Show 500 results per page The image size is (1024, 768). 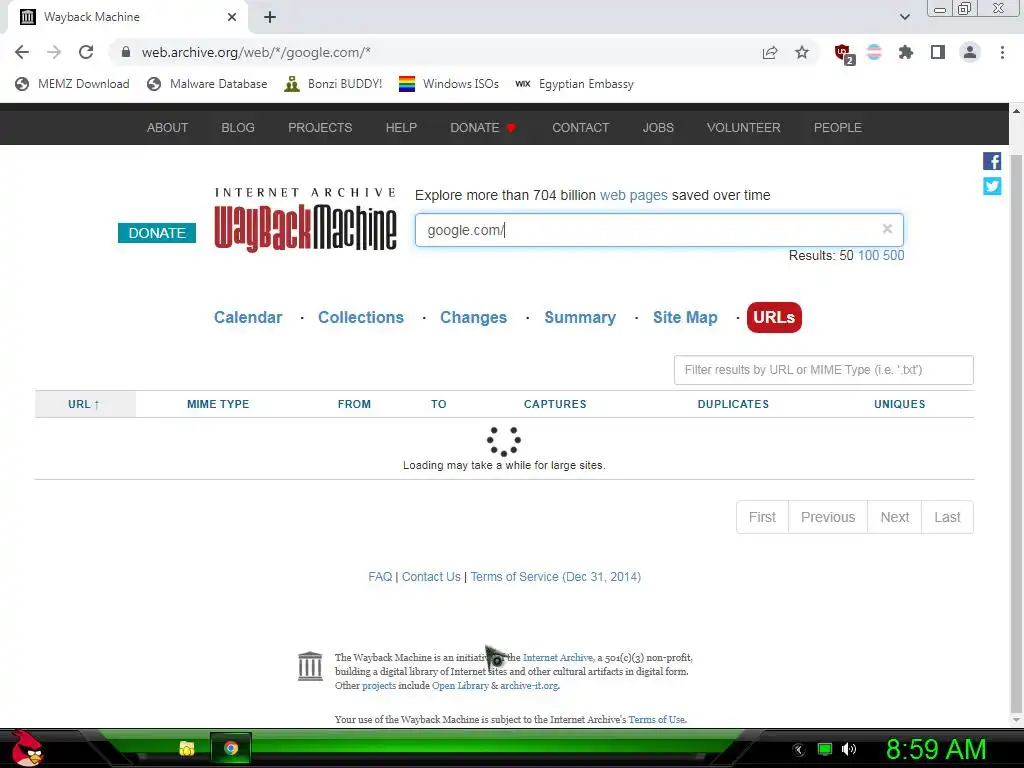click(x=893, y=255)
